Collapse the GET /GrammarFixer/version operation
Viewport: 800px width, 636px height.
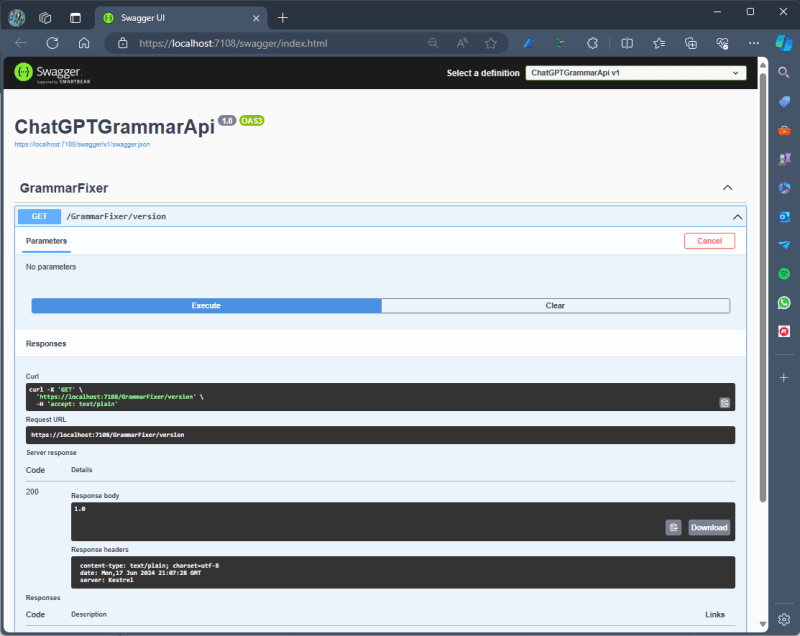[737, 217]
